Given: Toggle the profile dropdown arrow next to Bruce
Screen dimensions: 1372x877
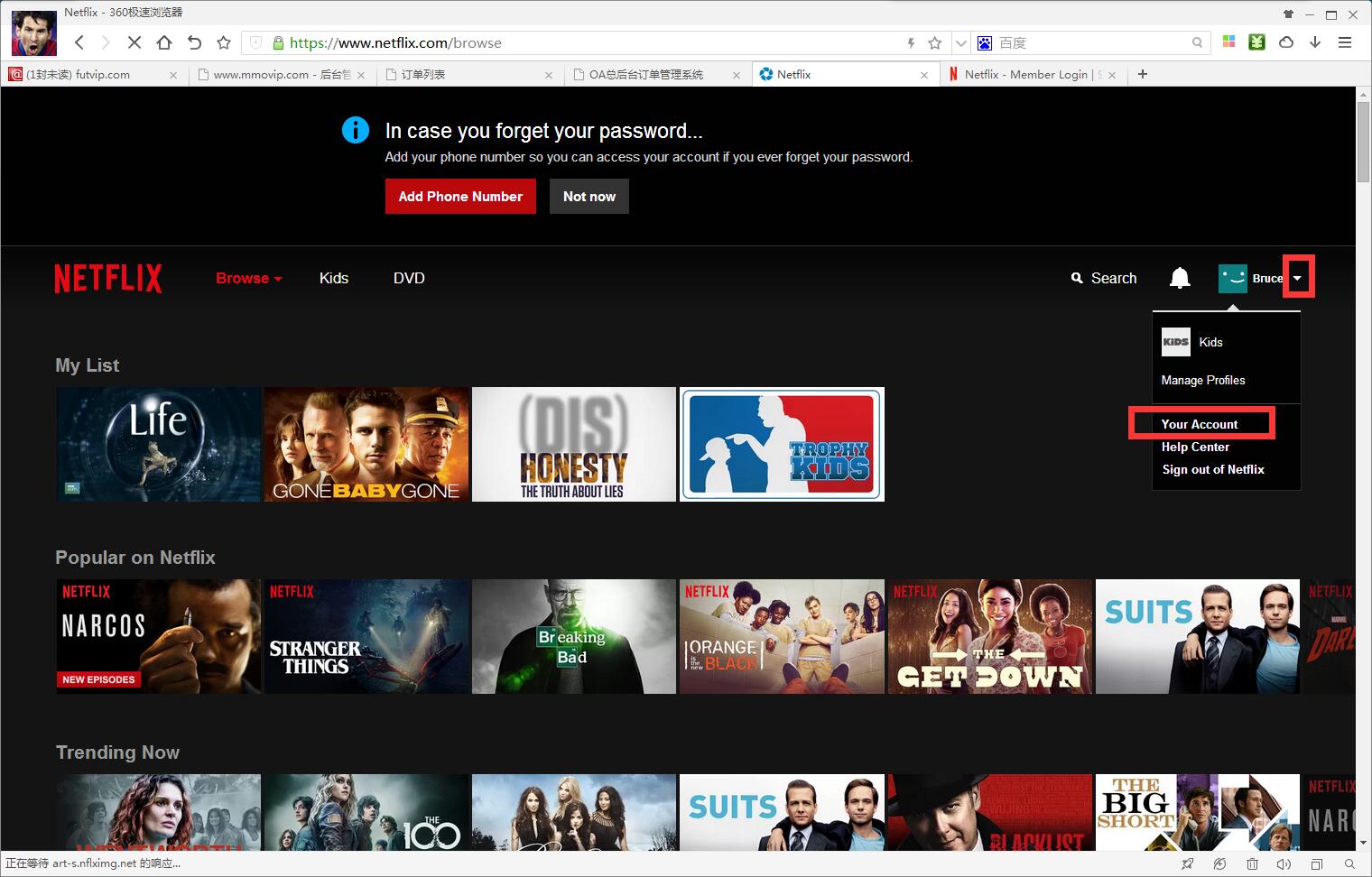Looking at the screenshot, I should tap(1297, 278).
